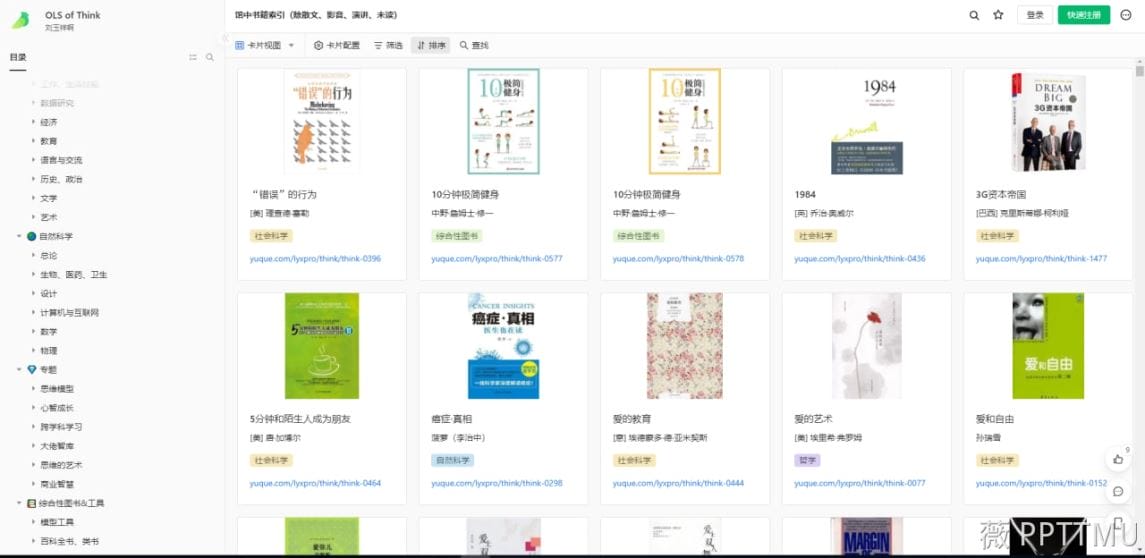Open 生物、医药、卫生 in the directory
1145x558 pixels.
[x=74, y=275]
